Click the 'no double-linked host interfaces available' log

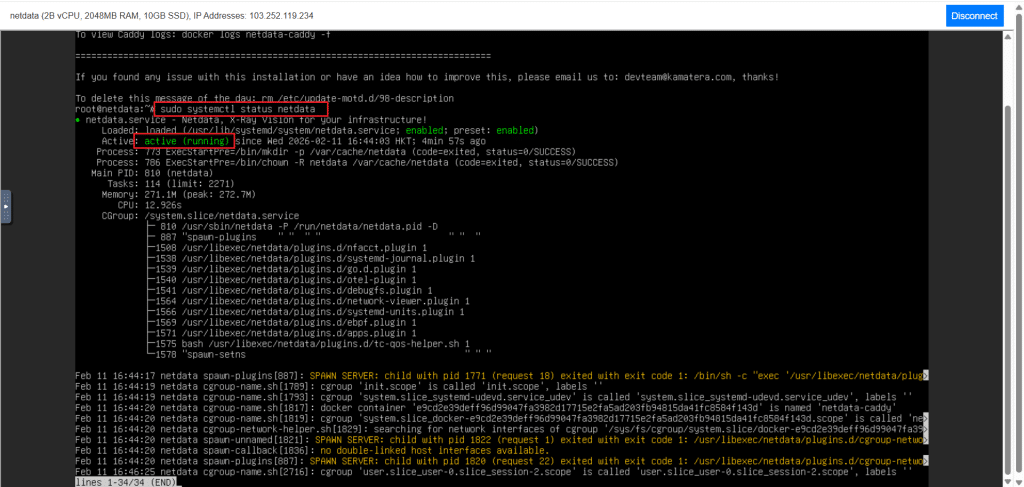click(312, 450)
